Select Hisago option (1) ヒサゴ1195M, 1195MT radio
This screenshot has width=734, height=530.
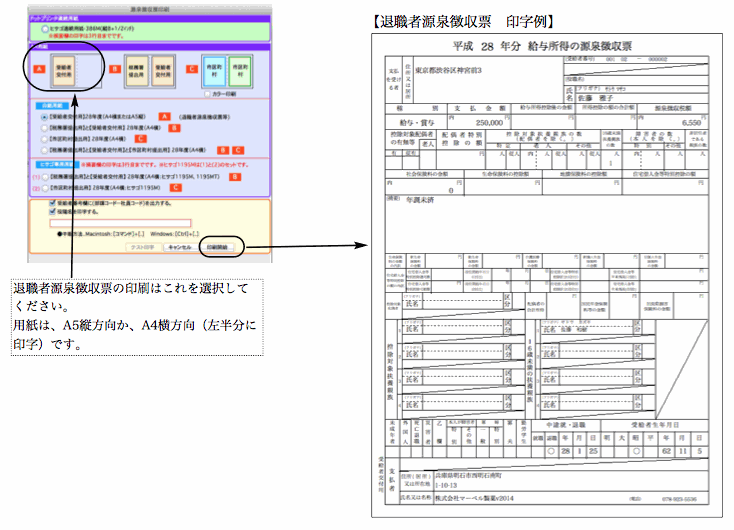coord(44,176)
